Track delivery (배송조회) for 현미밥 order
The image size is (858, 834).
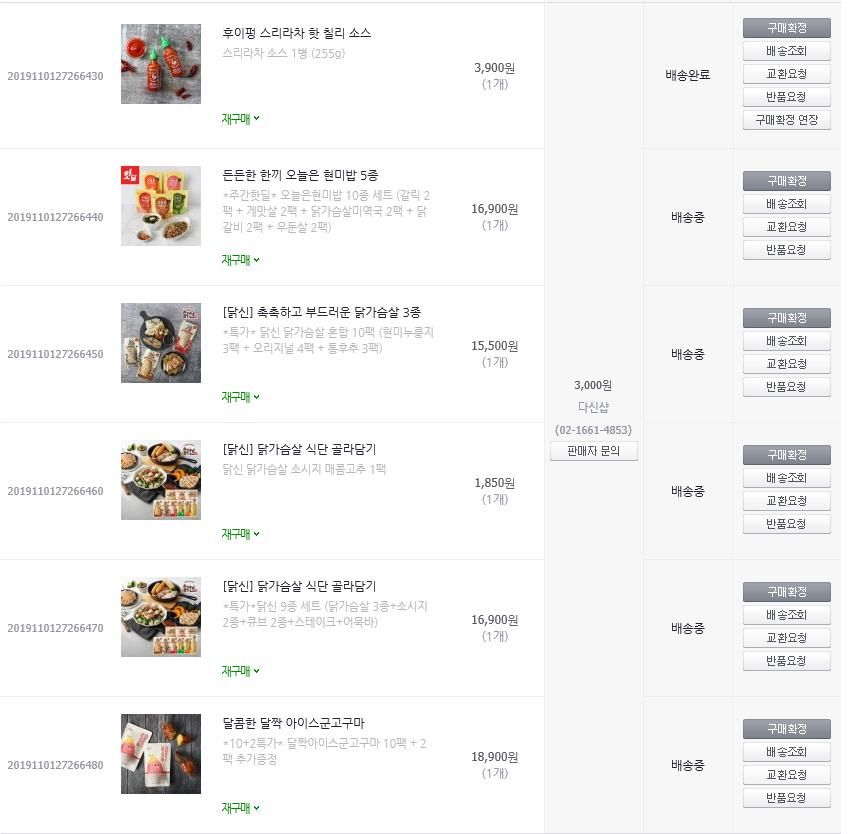click(x=786, y=204)
